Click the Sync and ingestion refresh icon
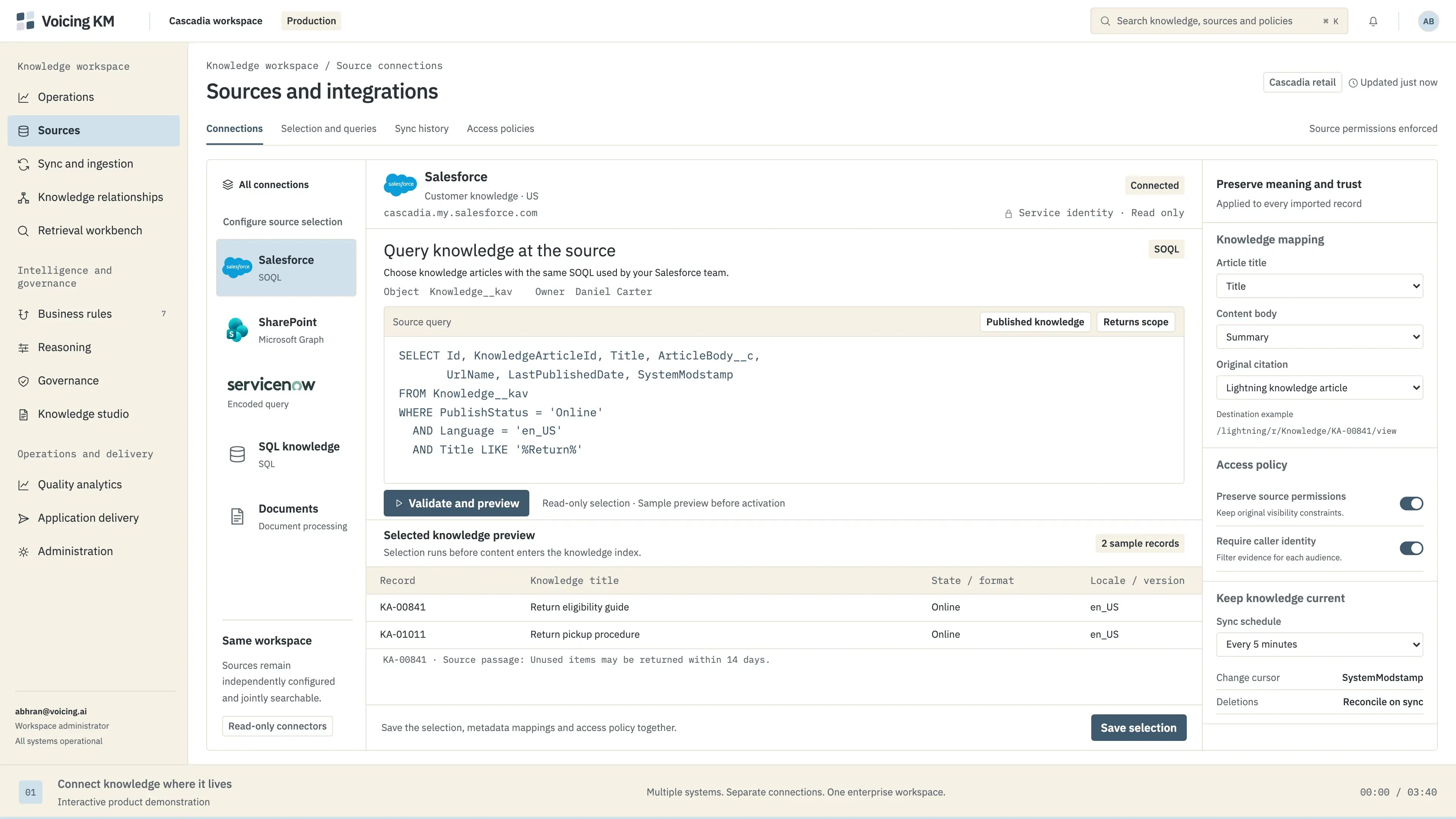This screenshot has width=1456, height=819. tap(23, 164)
